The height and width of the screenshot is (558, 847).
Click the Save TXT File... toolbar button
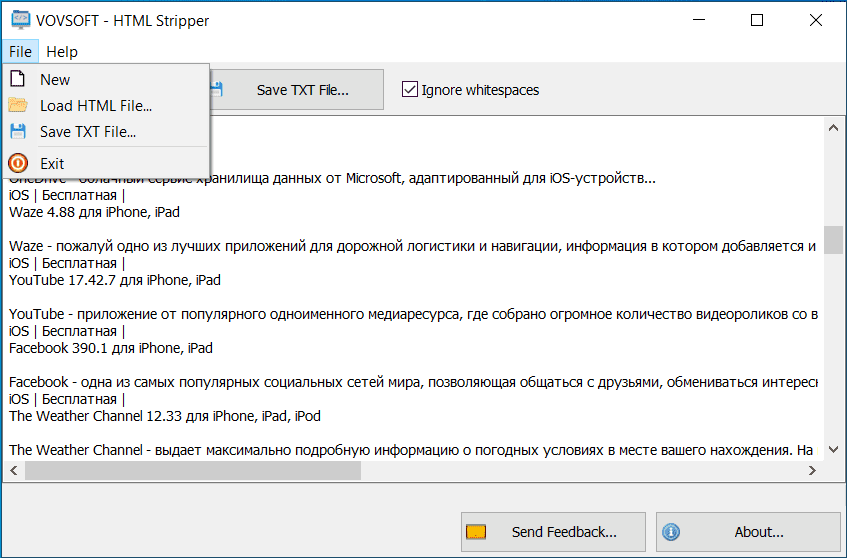click(x=296, y=90)
